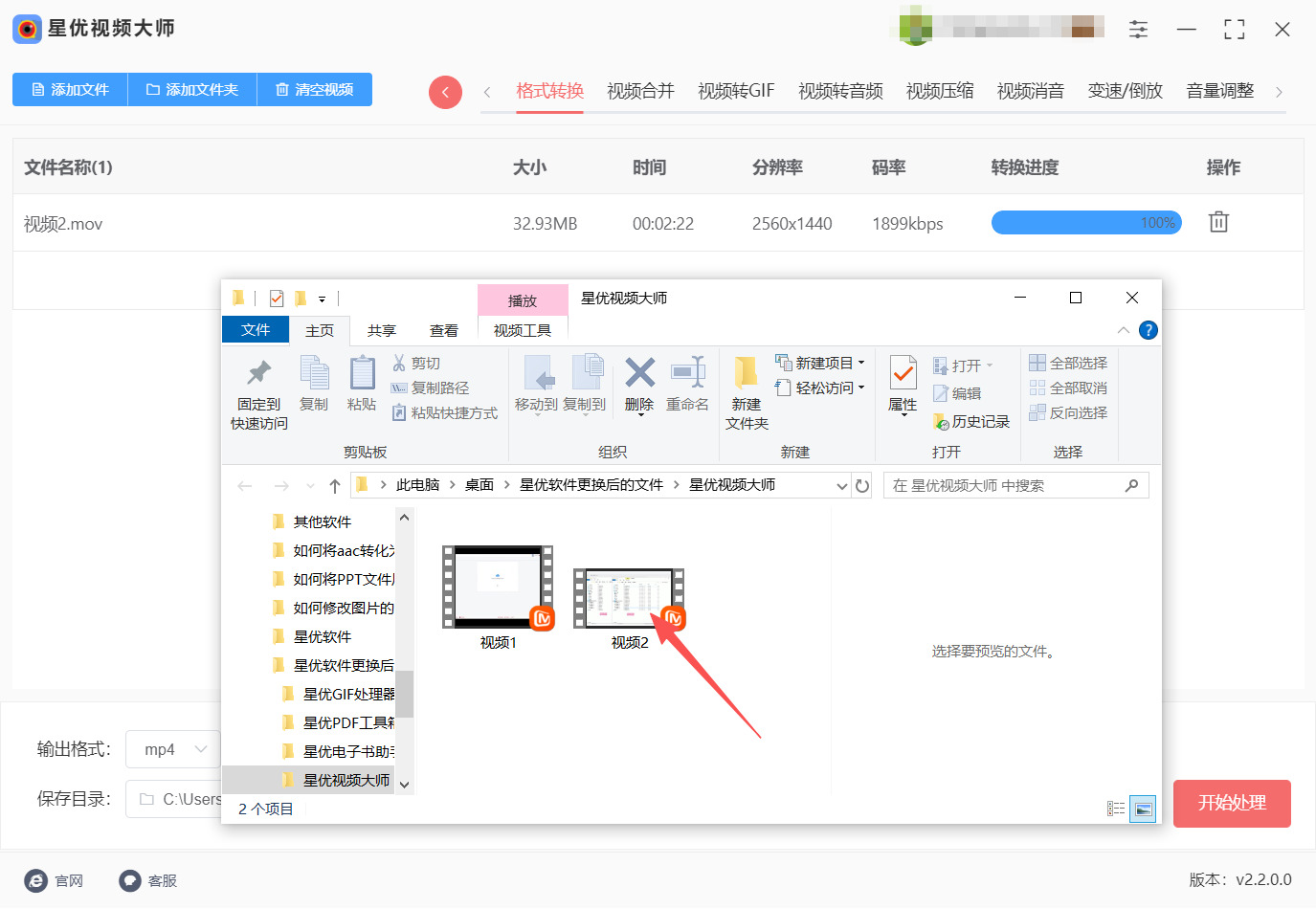Image resolution: width=1316 pixels, height=909 pixels.
Task: Switch to the 视频压缩 tab
Action: [939, 91]
